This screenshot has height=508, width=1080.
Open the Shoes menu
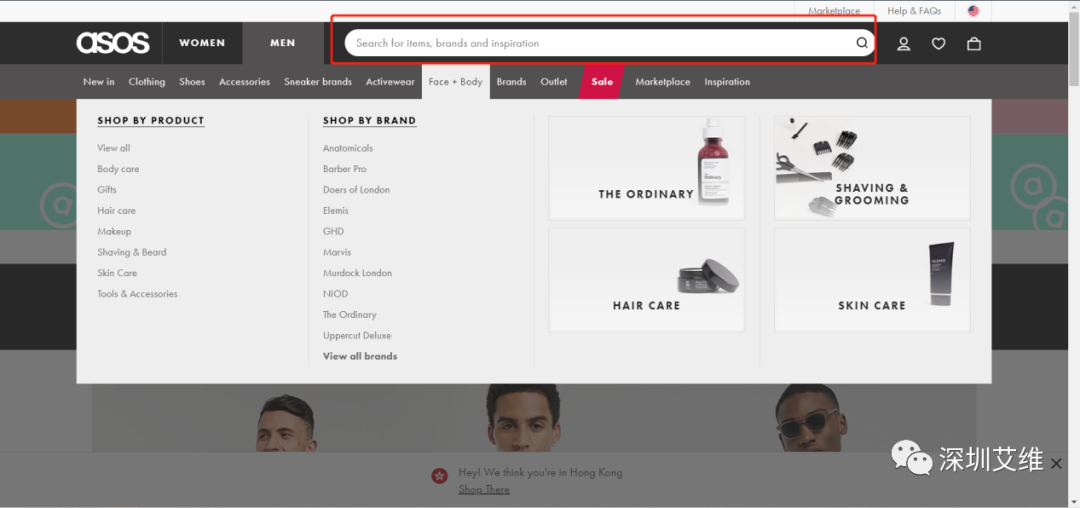[x=192, y=81]
